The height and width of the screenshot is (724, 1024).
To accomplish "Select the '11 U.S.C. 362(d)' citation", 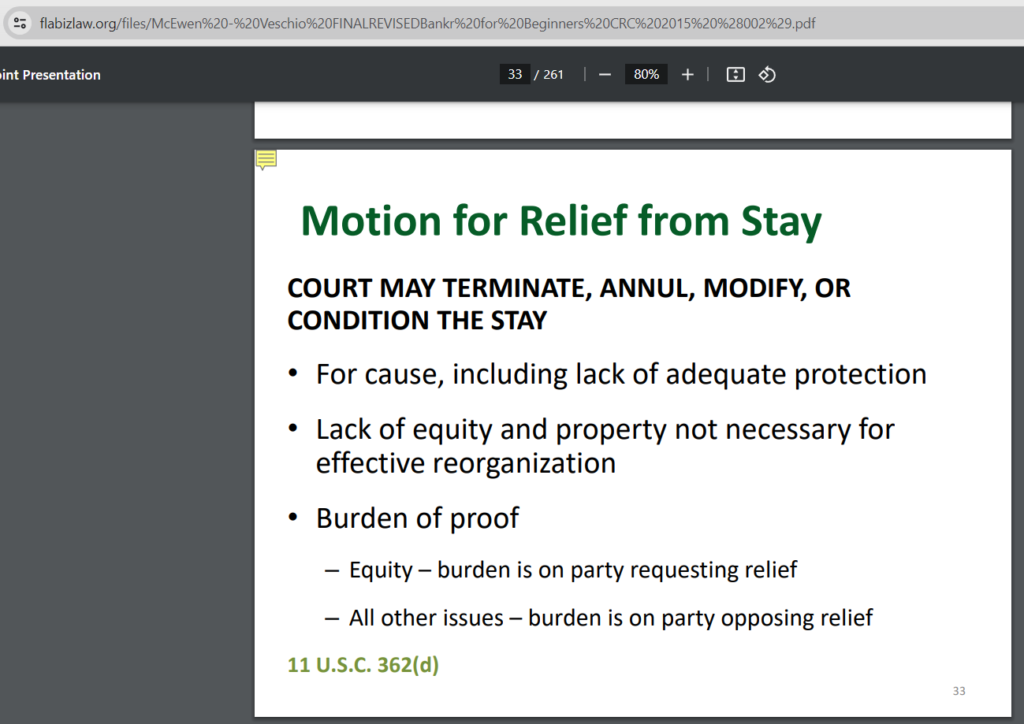I will tap(363, 665).
